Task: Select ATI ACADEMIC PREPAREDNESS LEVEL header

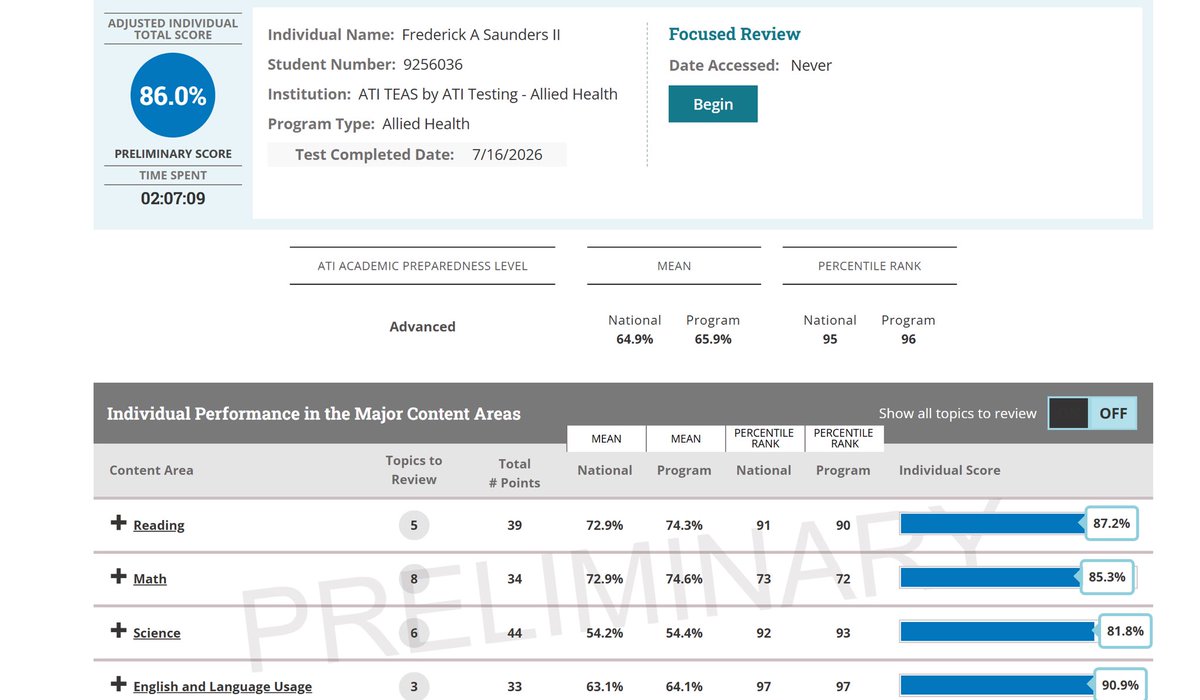Action: click(x=422, y=266)
